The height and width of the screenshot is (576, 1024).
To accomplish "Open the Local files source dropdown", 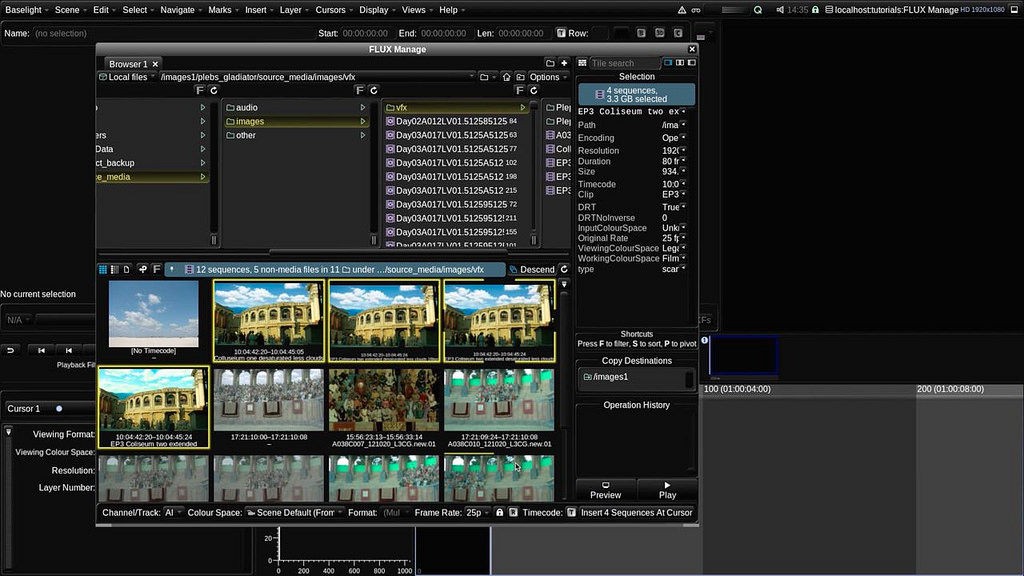I will tap(127, 77).
